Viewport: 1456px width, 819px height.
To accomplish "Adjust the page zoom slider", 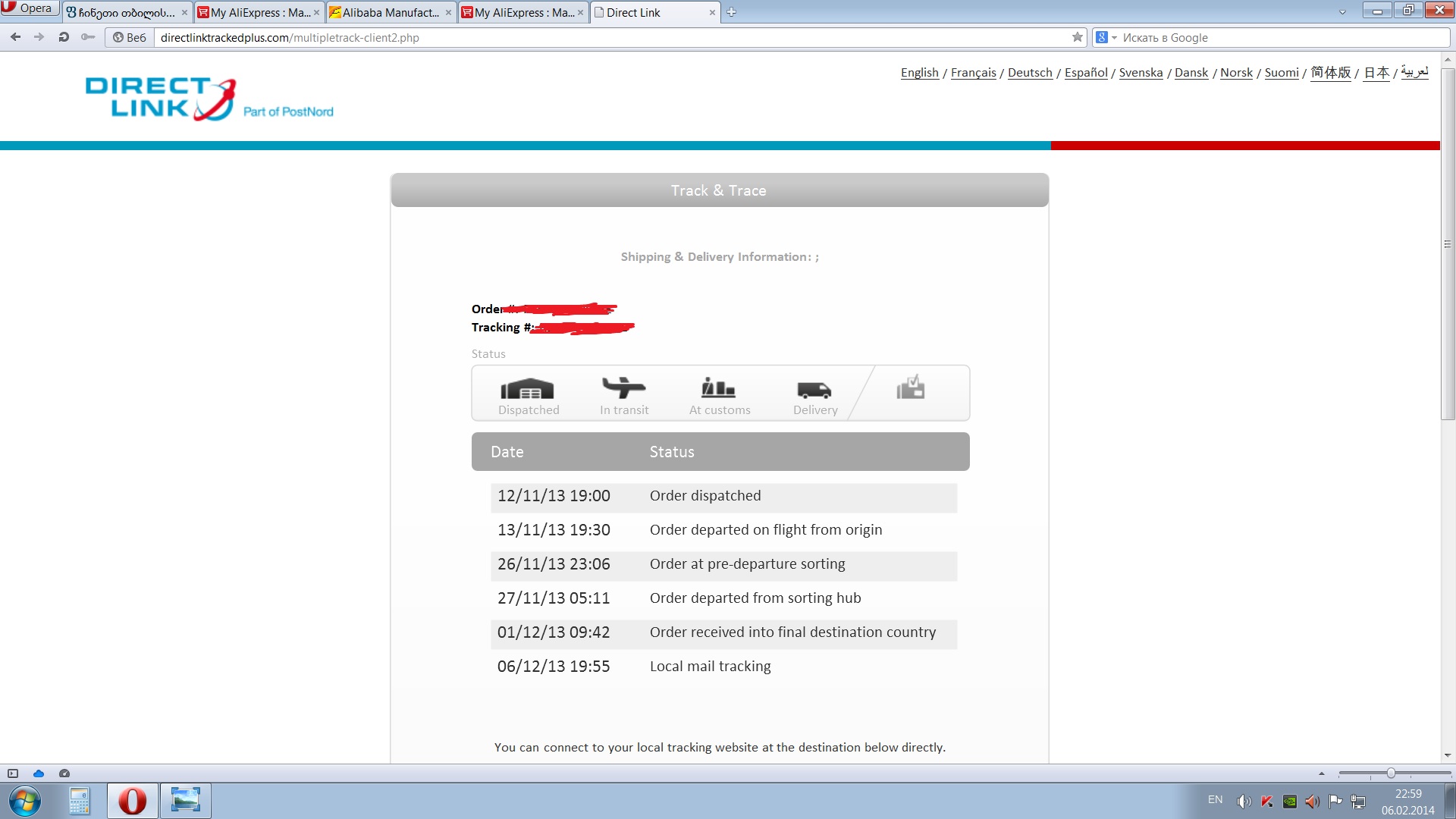I will [1391, 773].
